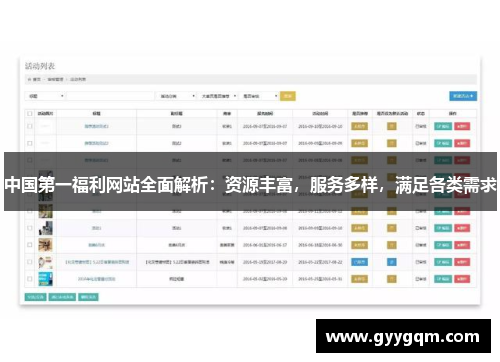Screen dimensions: 500x362
Task: Open the middle breadcrumb link before 活动列表
Action: (55, 79)
